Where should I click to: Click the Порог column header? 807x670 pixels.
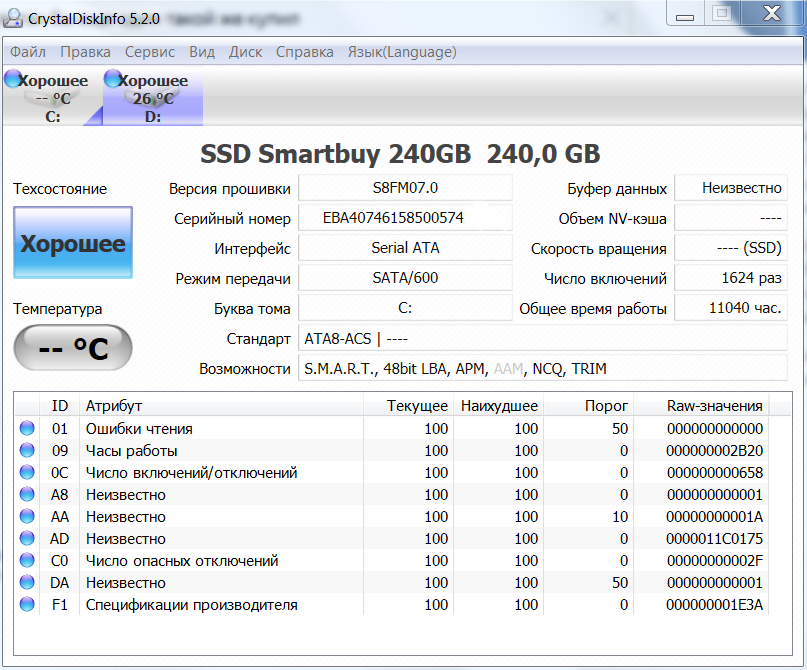click(588, 405)
